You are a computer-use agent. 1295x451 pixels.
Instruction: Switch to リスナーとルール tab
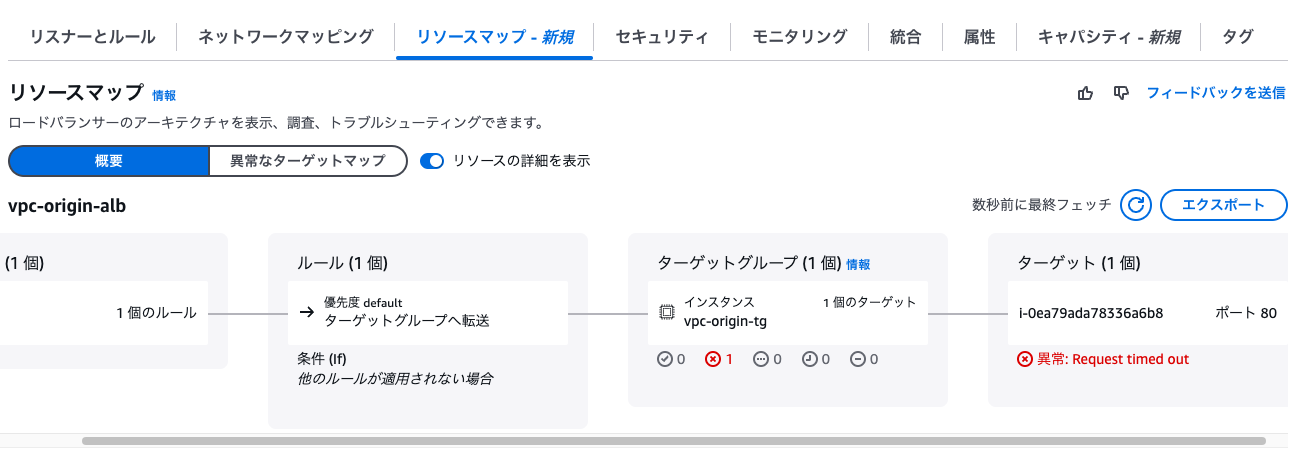(x=93, y=37)
